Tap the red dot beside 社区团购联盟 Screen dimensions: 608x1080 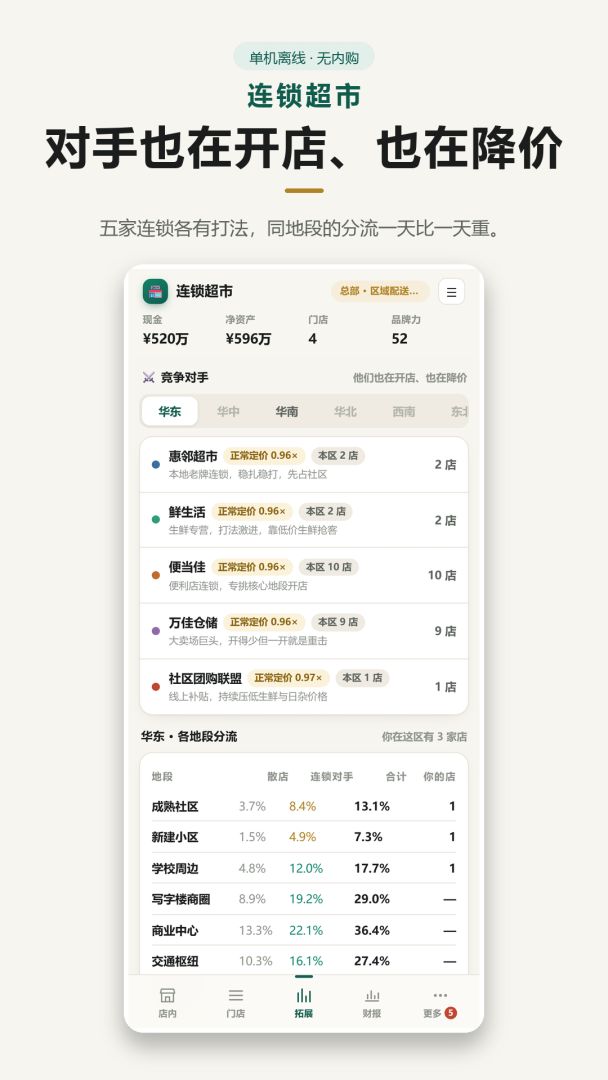tap(156, 687)
